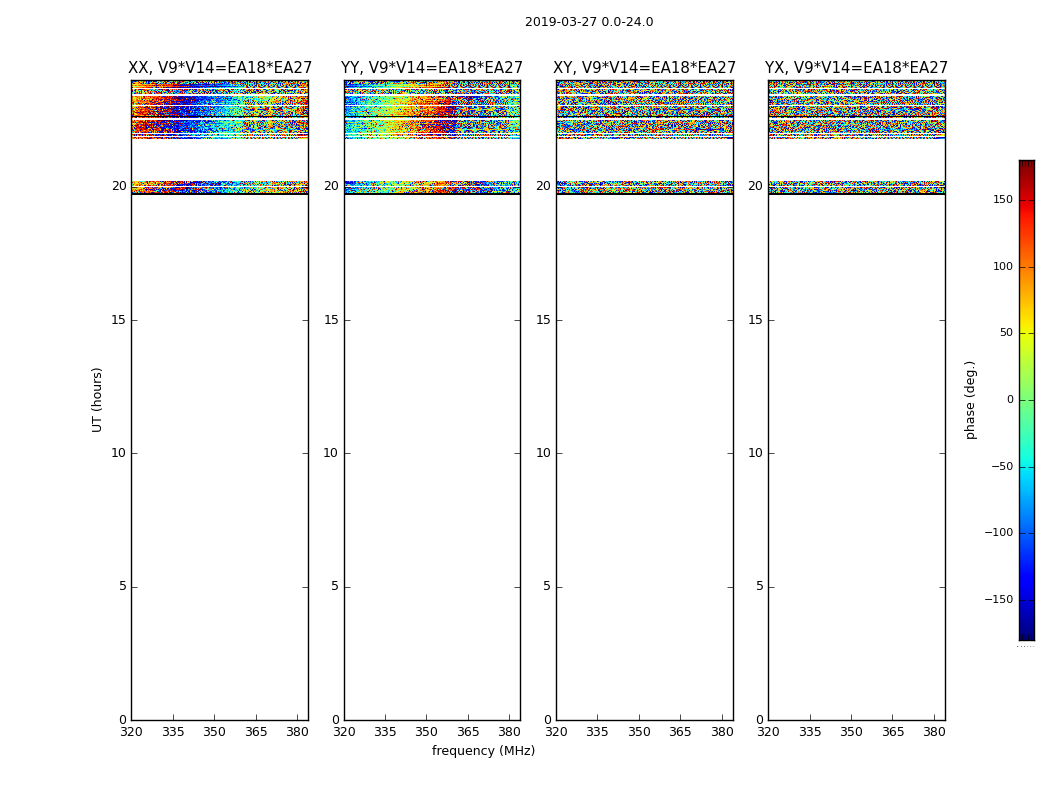Click the 380 tick label under YX panel
Viewport: 1050px width, 800px height.
[934, 732]
